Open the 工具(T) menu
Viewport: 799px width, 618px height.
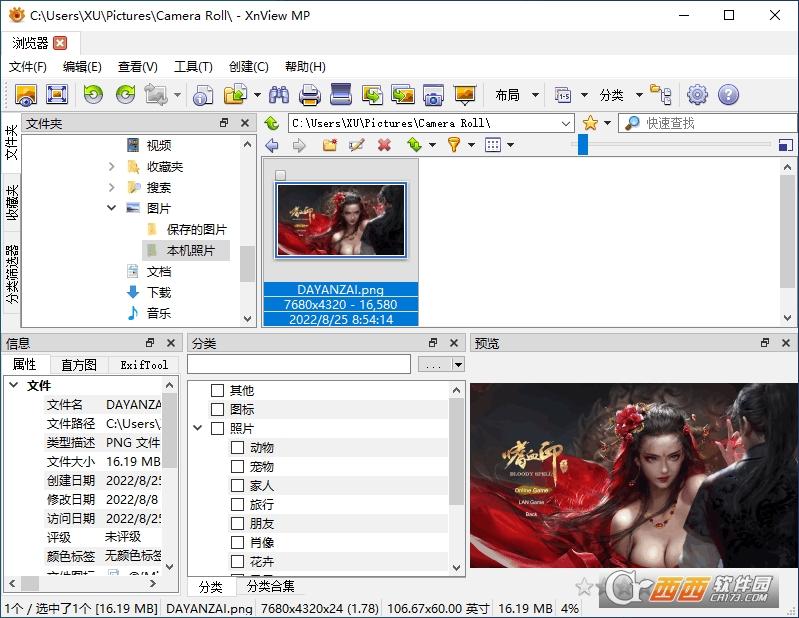point(193,67)
